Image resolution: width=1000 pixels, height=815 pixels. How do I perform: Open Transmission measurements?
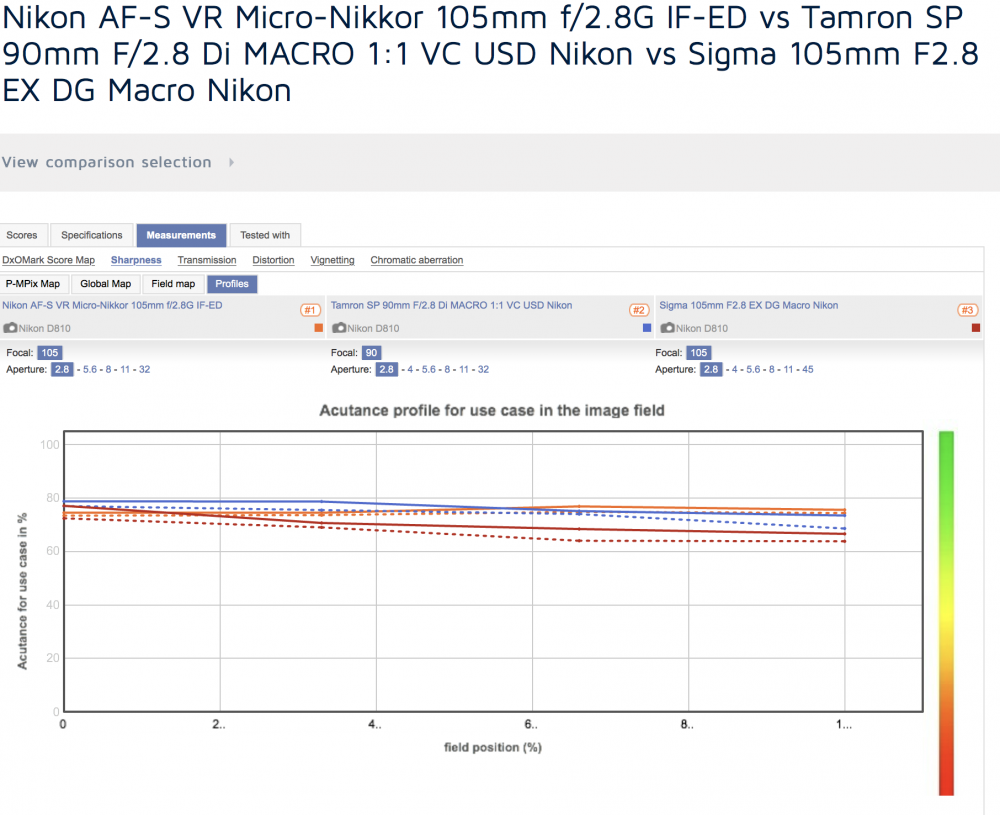point(207,260)
